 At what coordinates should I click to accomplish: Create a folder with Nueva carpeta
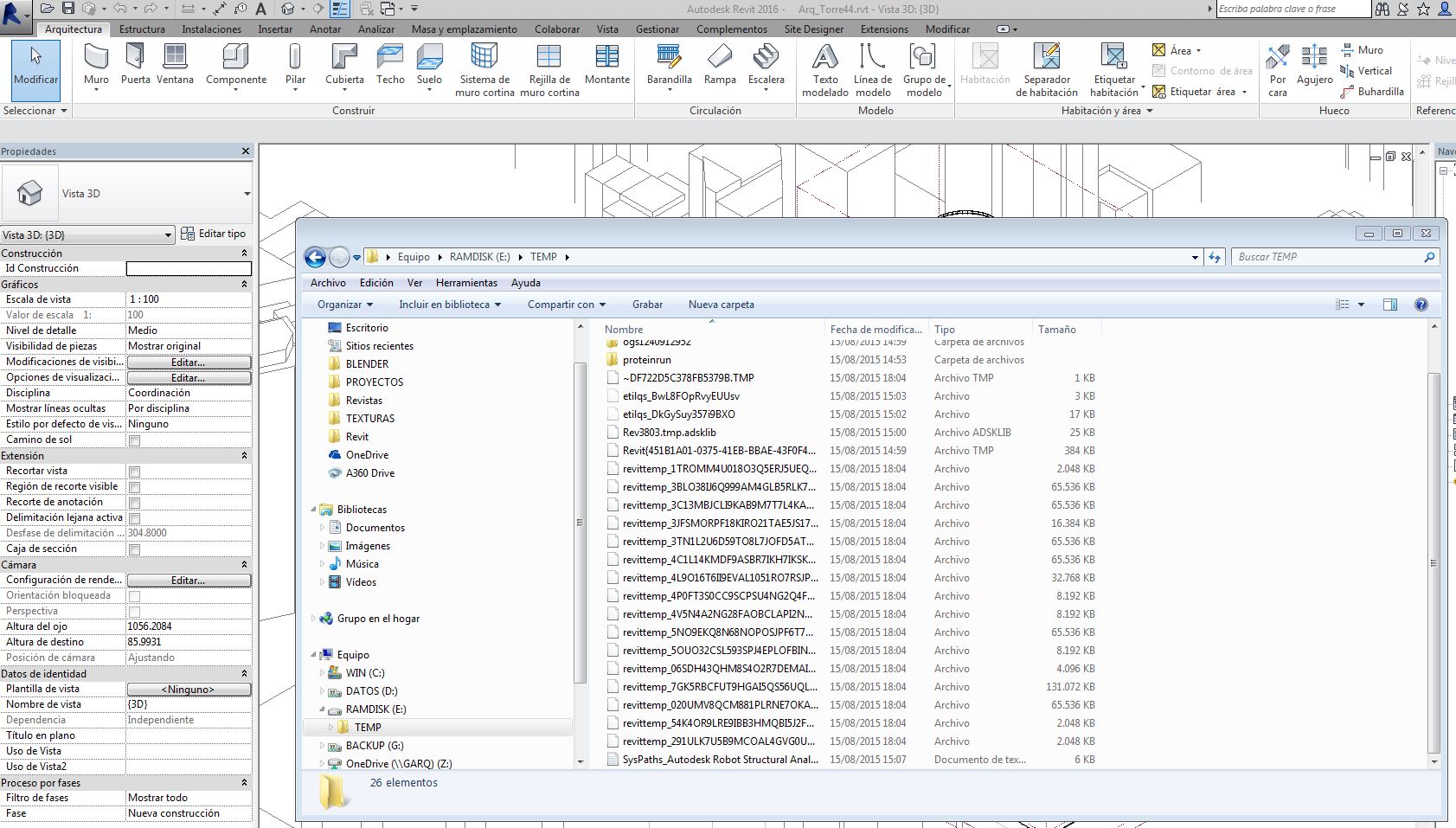720,304
